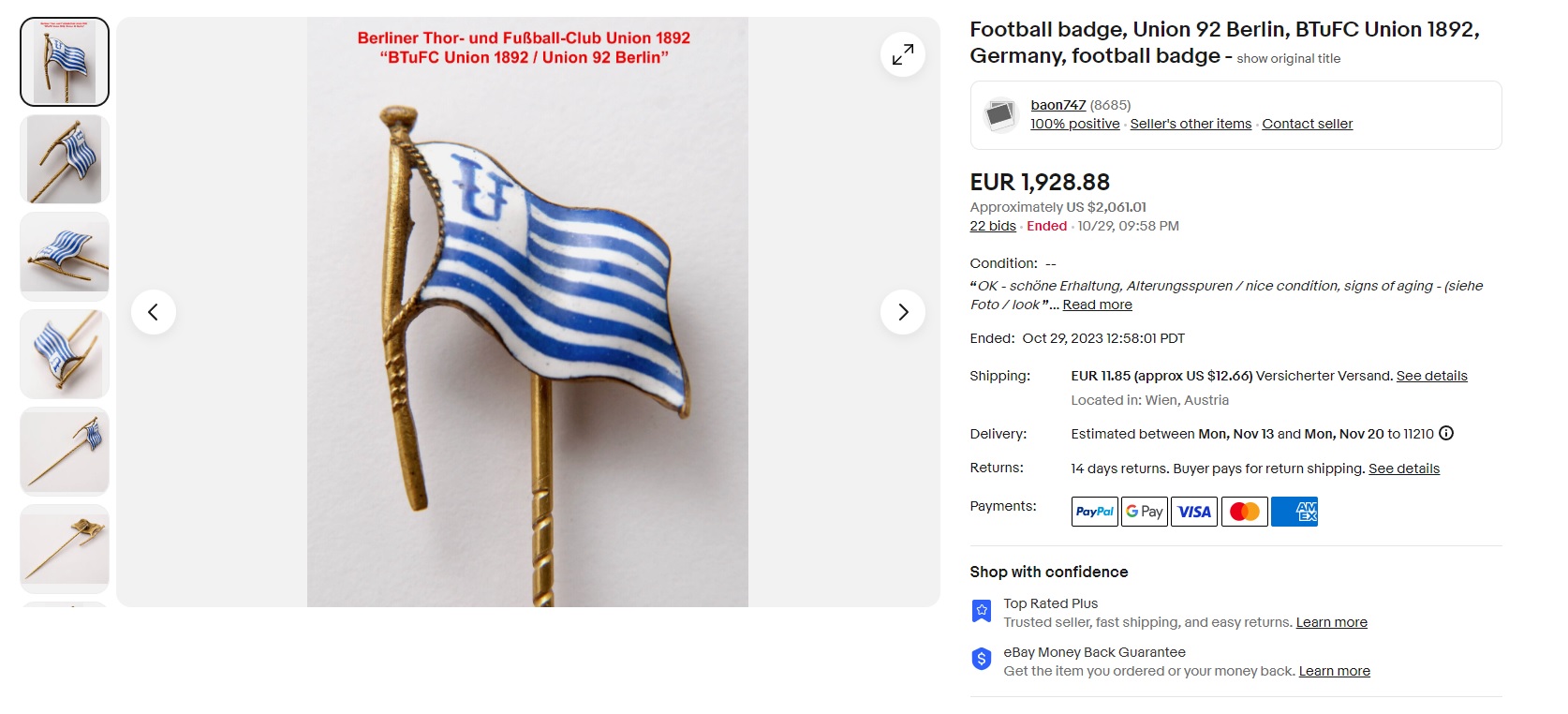
Task: Expand the main image to fullscreen
Action: click(902, 55)
